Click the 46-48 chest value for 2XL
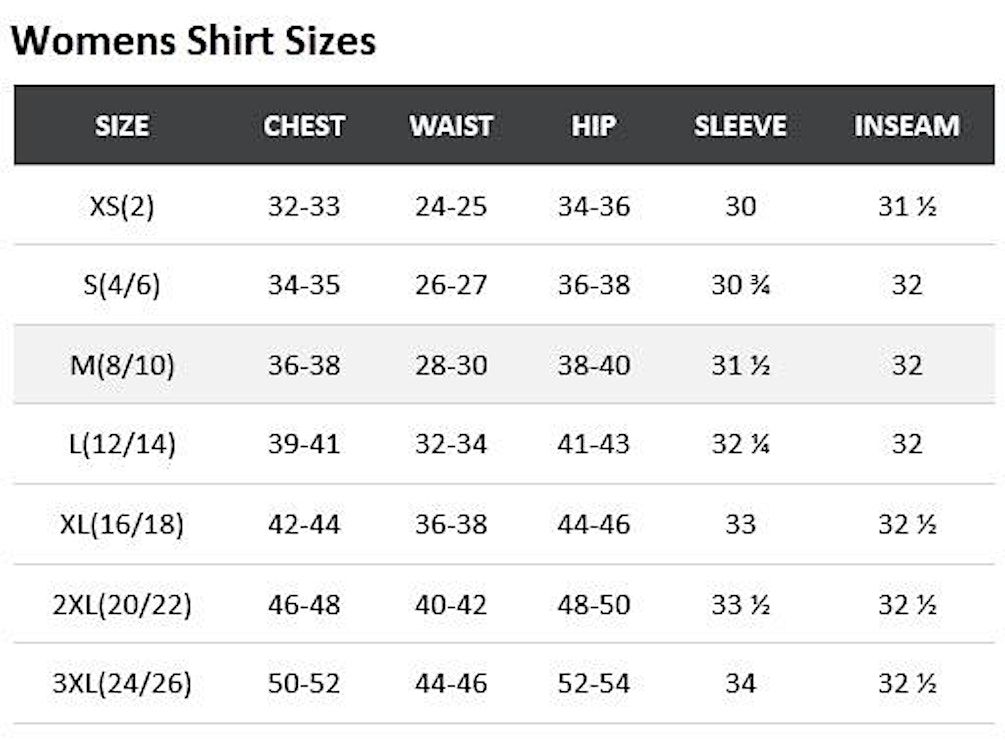 (x=304, y=605)
